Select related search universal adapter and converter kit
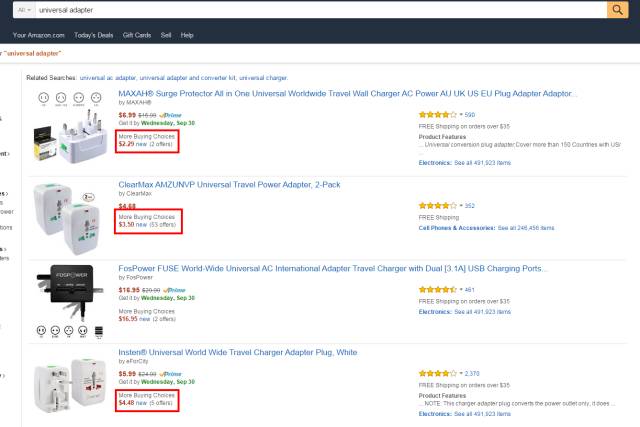This screenshot has height=427, width=640. coord(188,78)
